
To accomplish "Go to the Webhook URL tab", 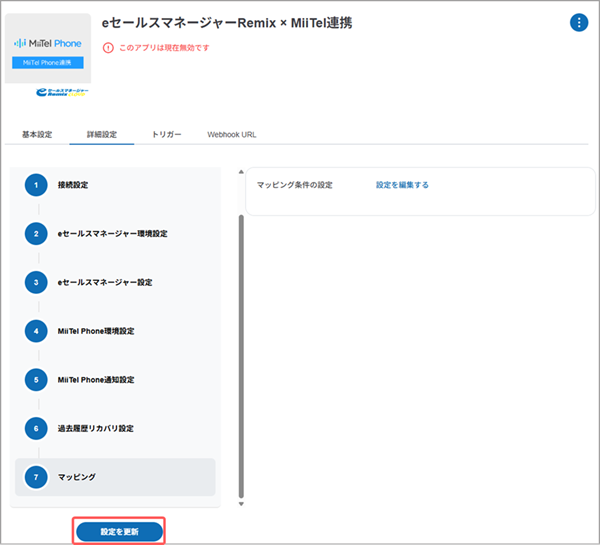I will point(232,134).
